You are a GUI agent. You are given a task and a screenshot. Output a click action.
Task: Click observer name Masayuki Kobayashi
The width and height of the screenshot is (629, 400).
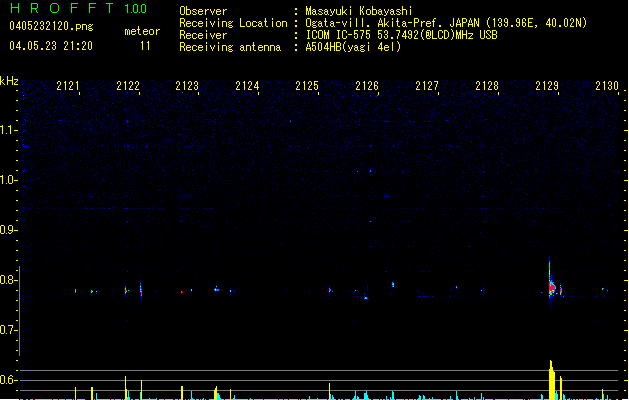coord(359,11)
